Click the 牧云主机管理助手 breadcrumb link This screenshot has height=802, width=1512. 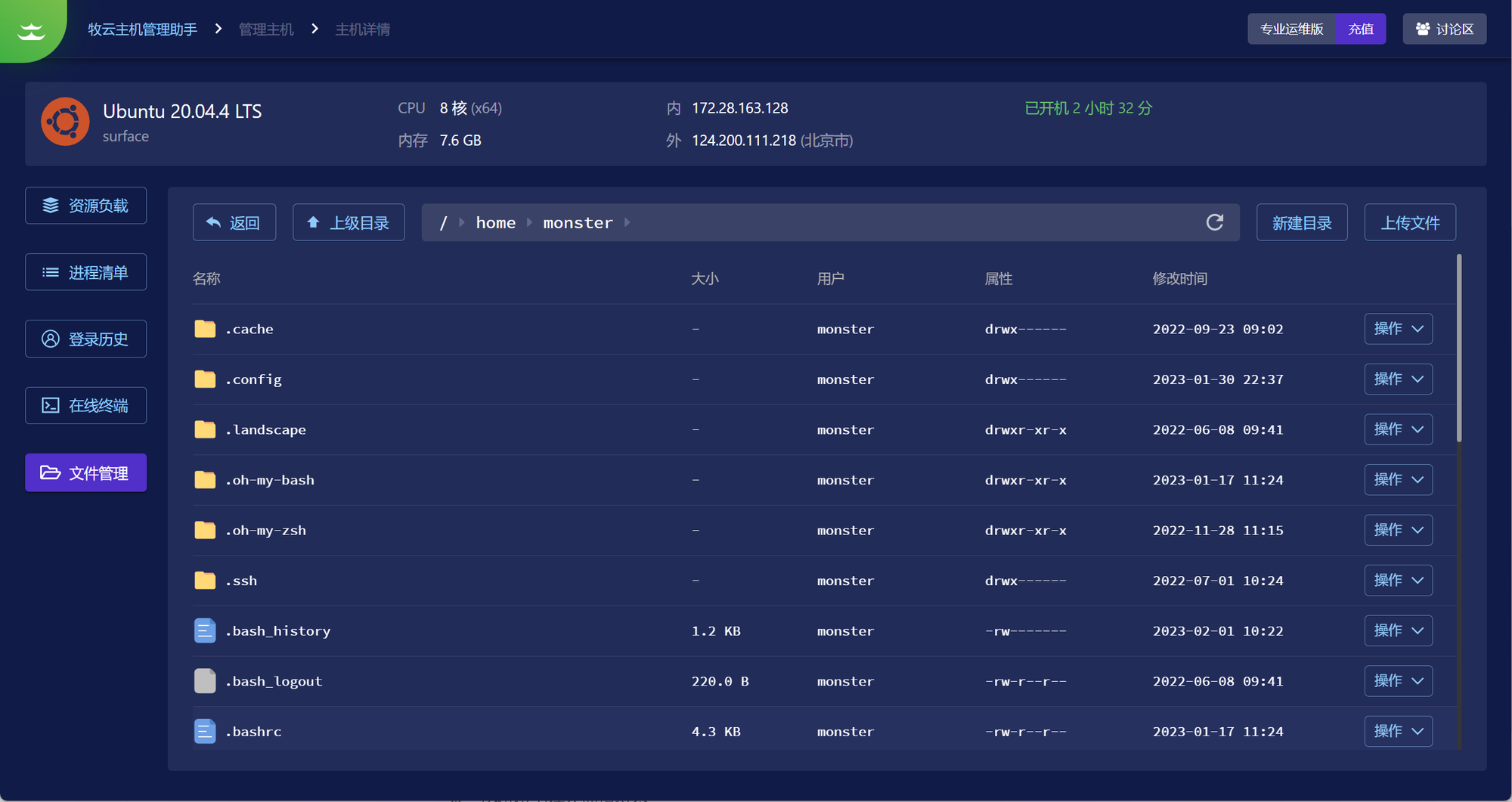[142, 29]
